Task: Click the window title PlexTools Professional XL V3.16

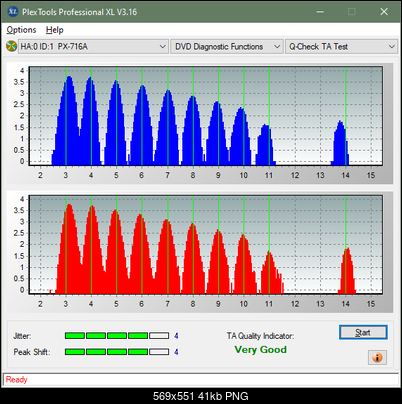Action: pyautogui.click(x=79, y=12)
